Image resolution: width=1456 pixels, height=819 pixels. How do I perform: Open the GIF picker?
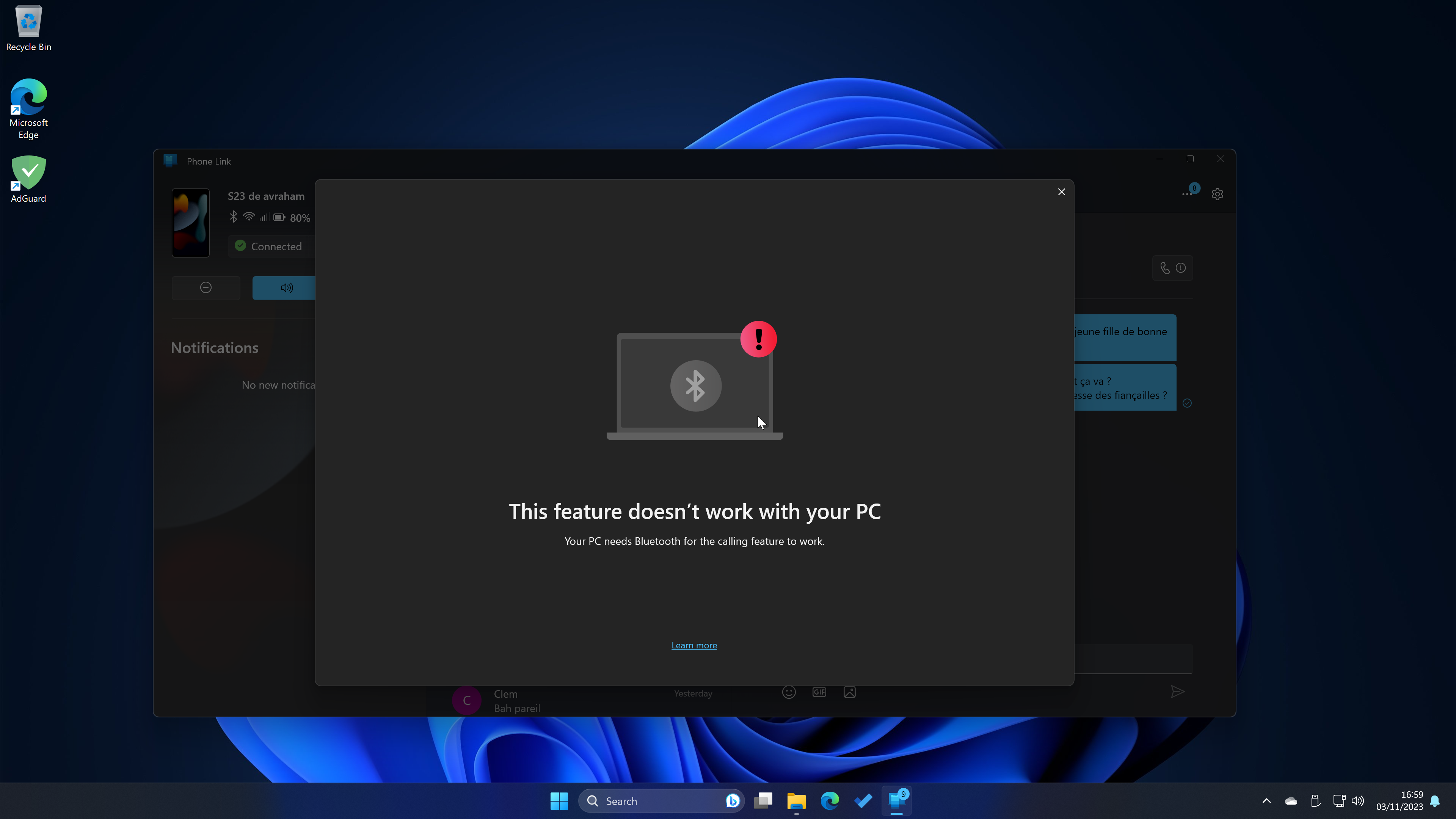pyautogui.click(x=819, y=692)
